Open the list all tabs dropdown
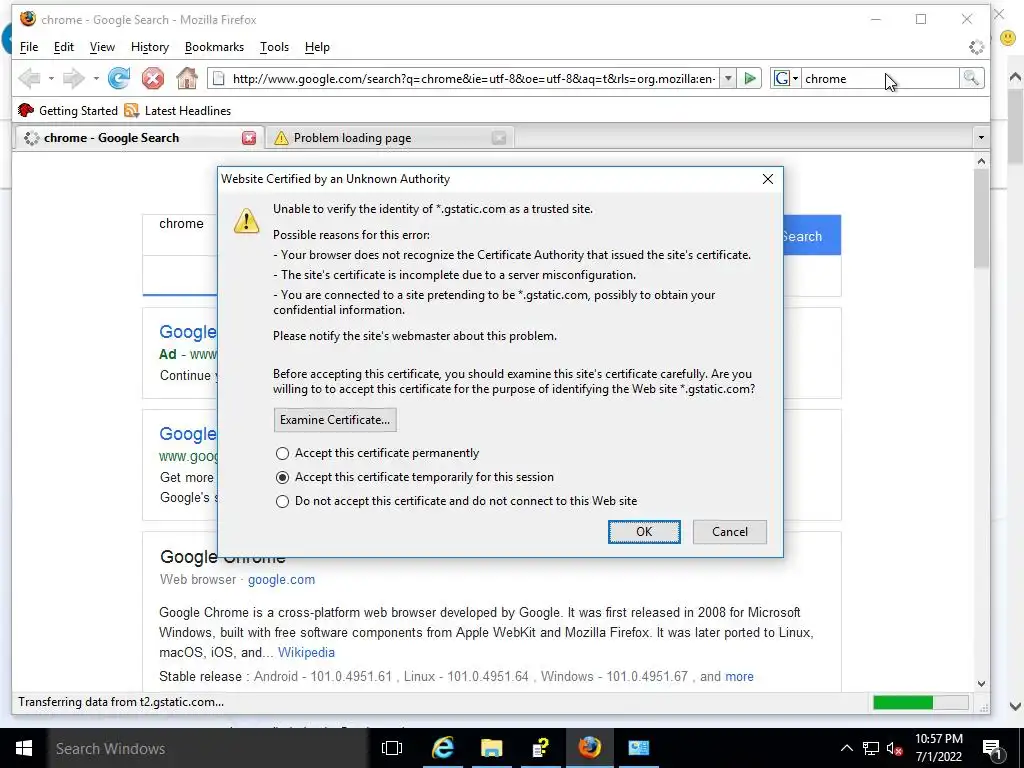1024x768 pixels. coord(980,138)
